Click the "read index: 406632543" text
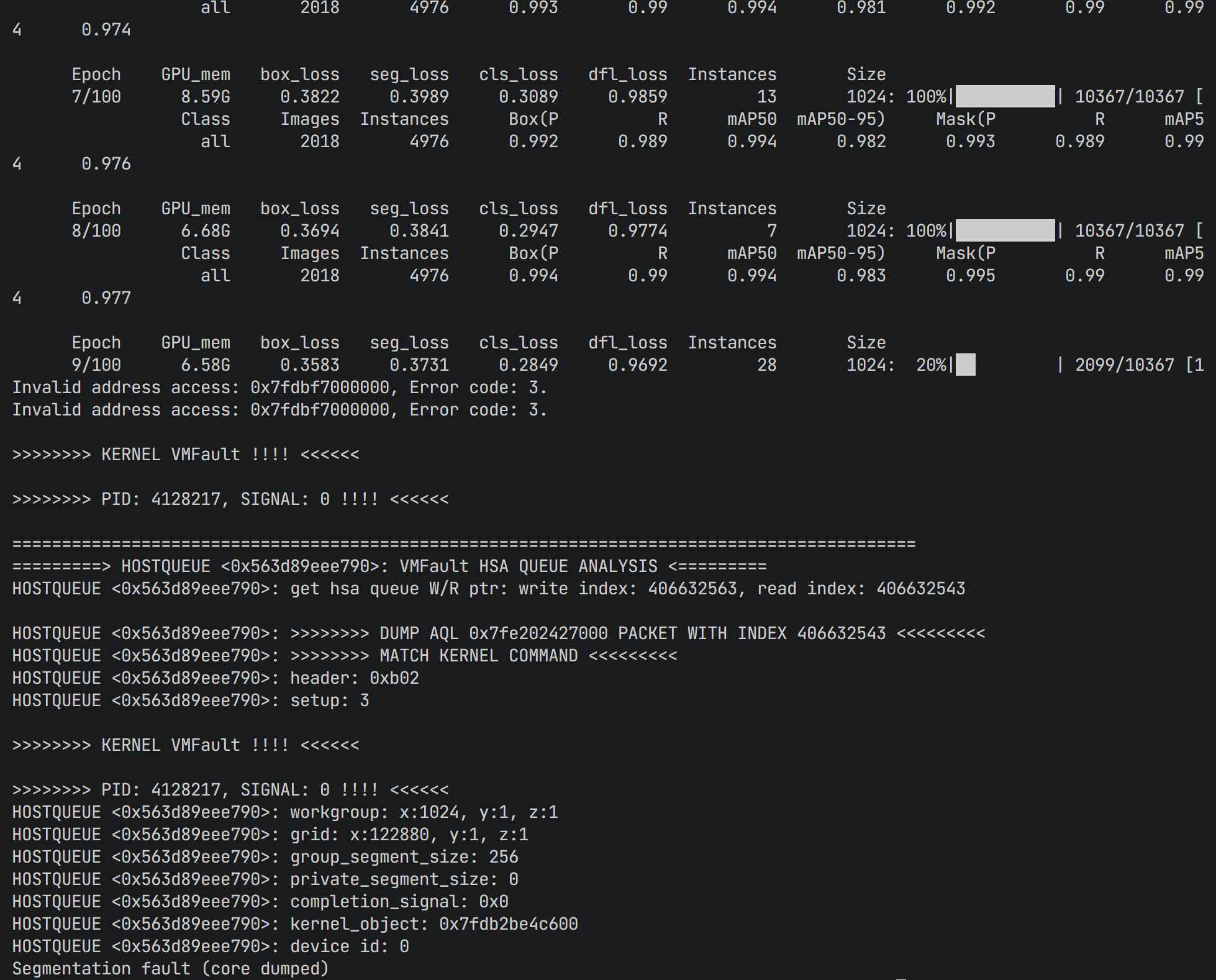 [861, 589]
